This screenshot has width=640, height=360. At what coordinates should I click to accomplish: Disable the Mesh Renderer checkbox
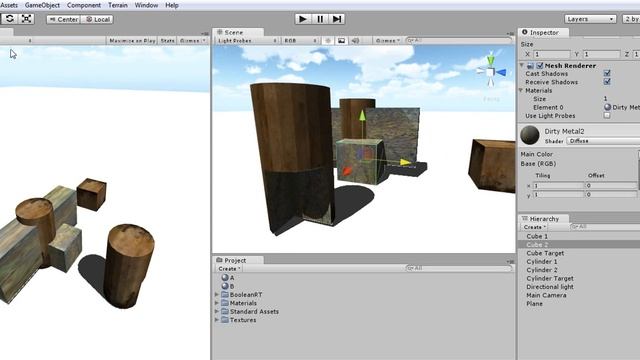pos(540,65)
